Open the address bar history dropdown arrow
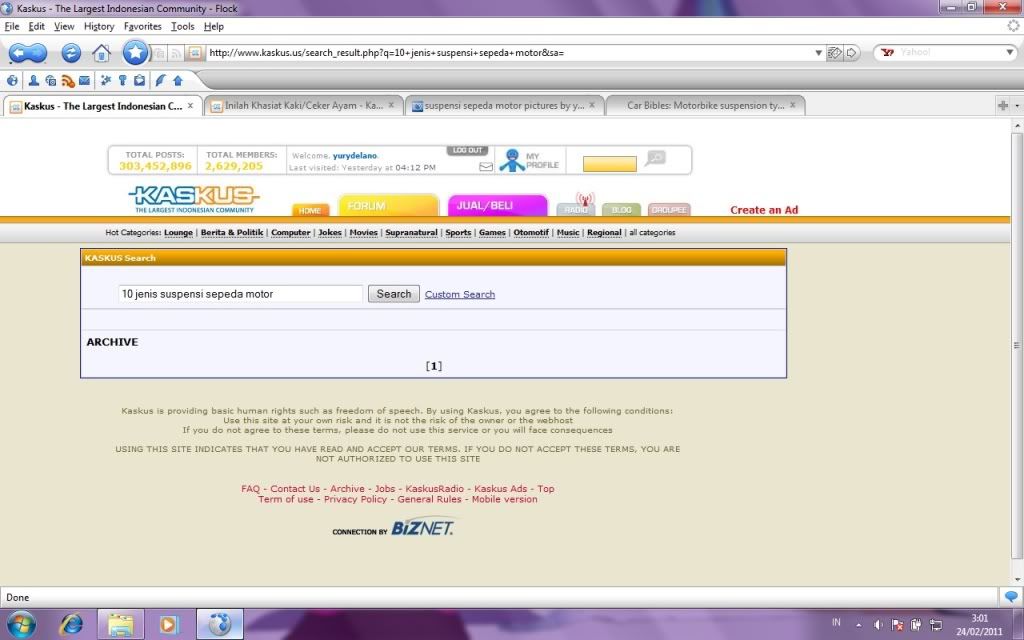The image size is (1024, 640). click(818, 53)
